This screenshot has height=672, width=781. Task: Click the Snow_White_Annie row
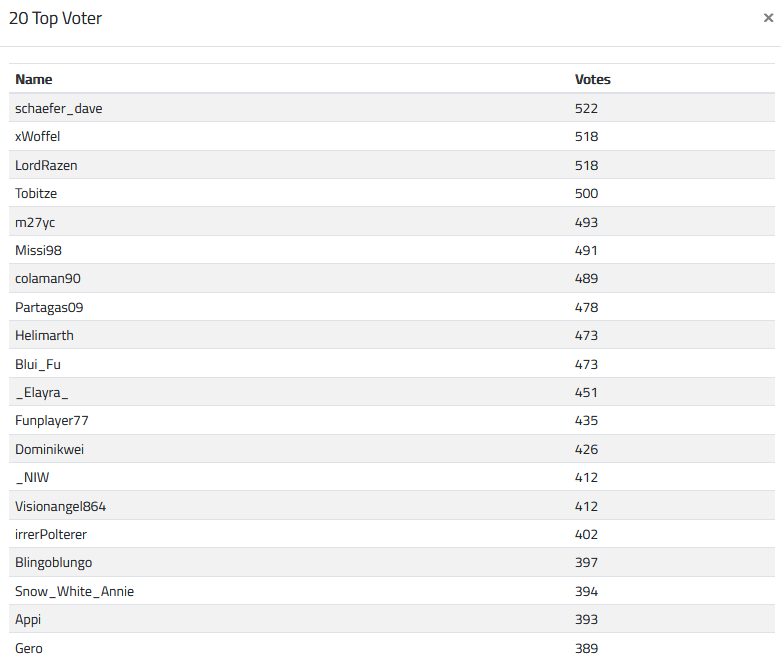(x=74, y=591)
